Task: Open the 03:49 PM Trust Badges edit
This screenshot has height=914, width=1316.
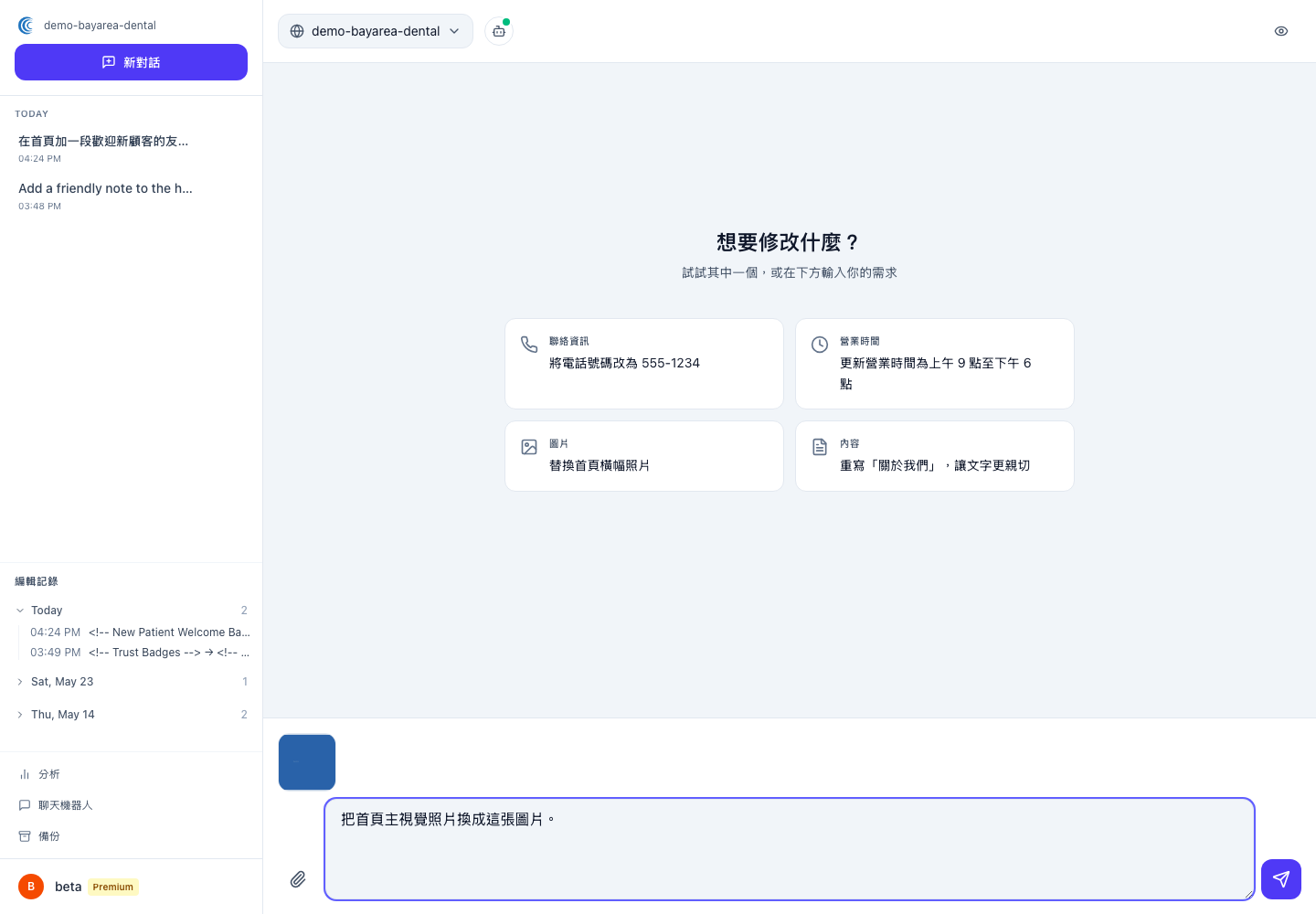Action: click(140, 653)
